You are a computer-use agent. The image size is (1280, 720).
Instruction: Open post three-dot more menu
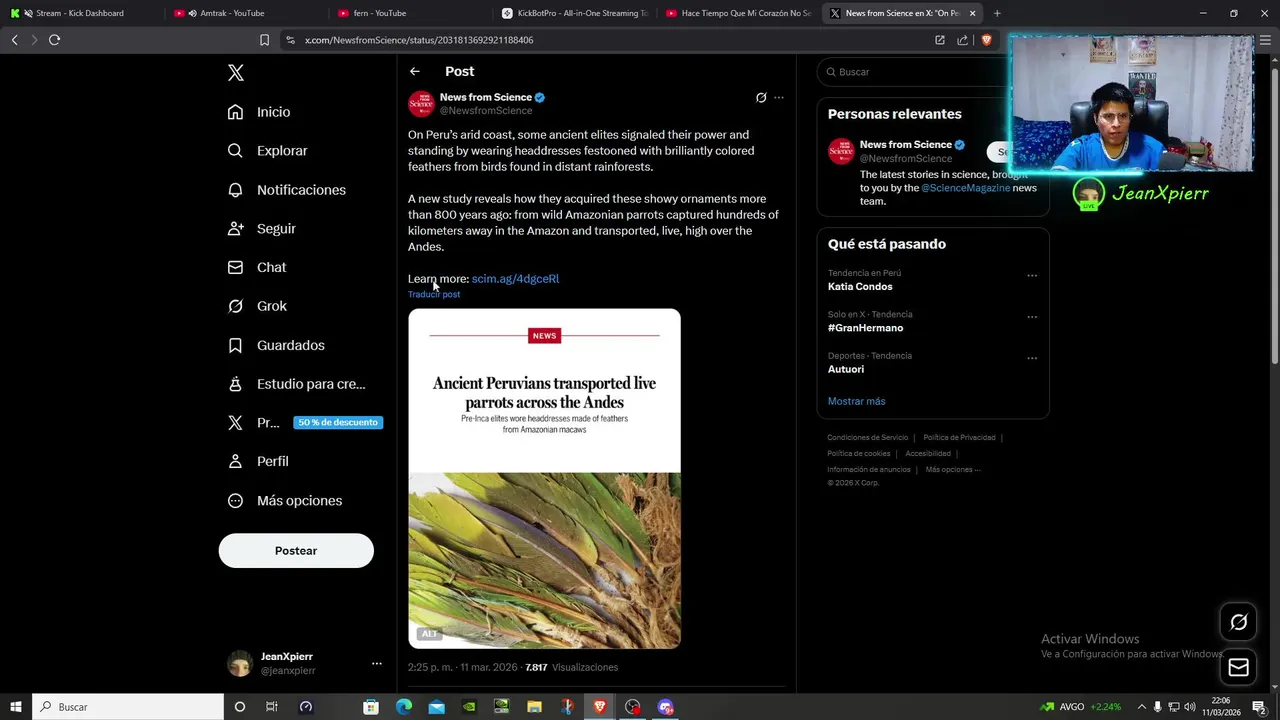coord(779,98)
